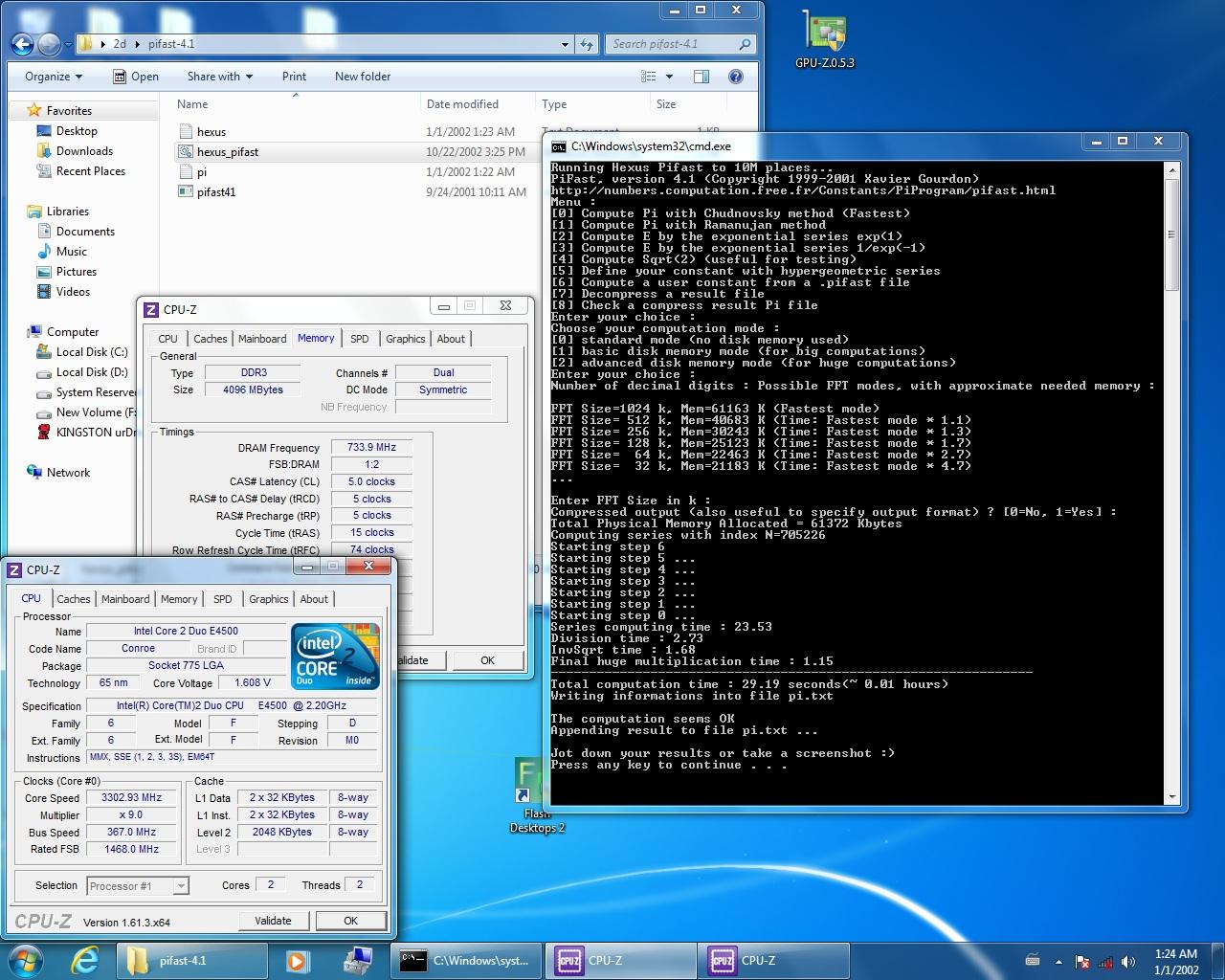Open Graphics tab in front CPU-Z

(269, 599)
